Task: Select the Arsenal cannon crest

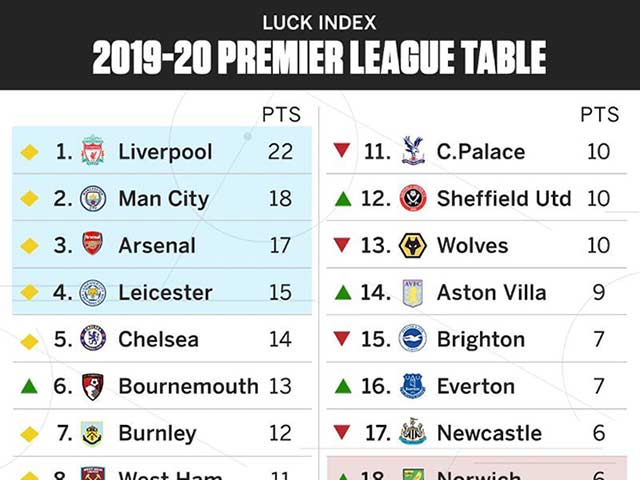Action: (x=93, y=245)
